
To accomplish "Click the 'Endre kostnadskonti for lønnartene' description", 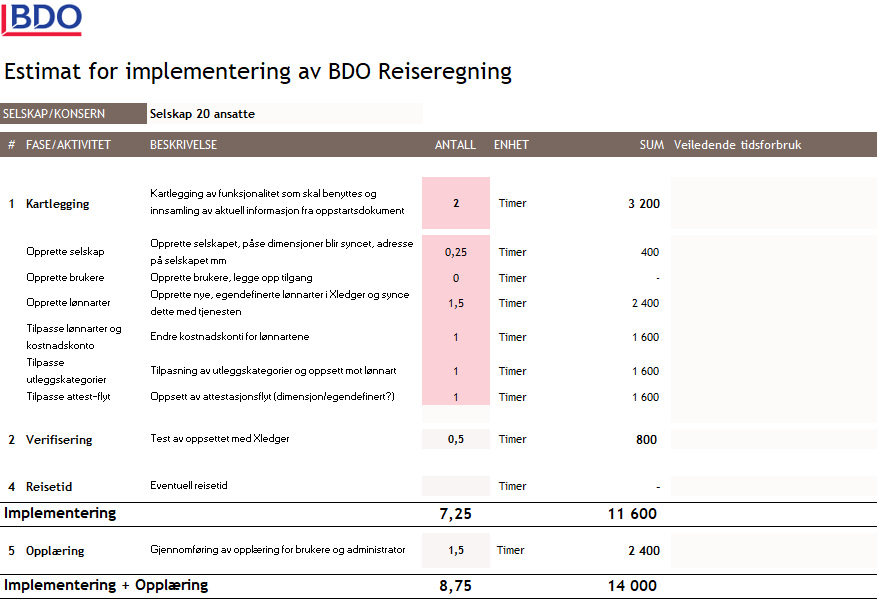I will click(x=230, y=337).
